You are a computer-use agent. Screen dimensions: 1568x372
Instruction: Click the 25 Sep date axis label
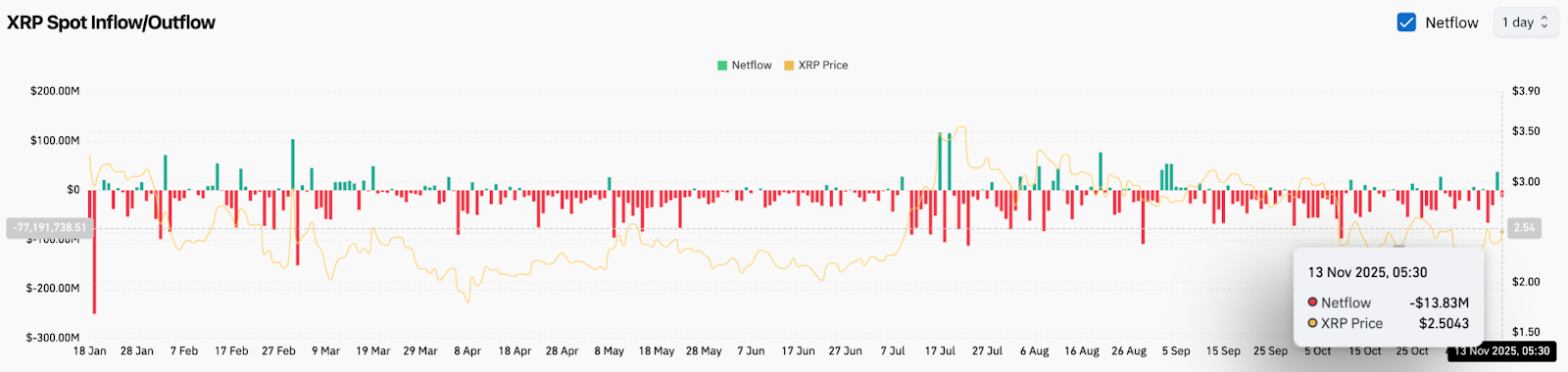click(x=1270, y=350)
